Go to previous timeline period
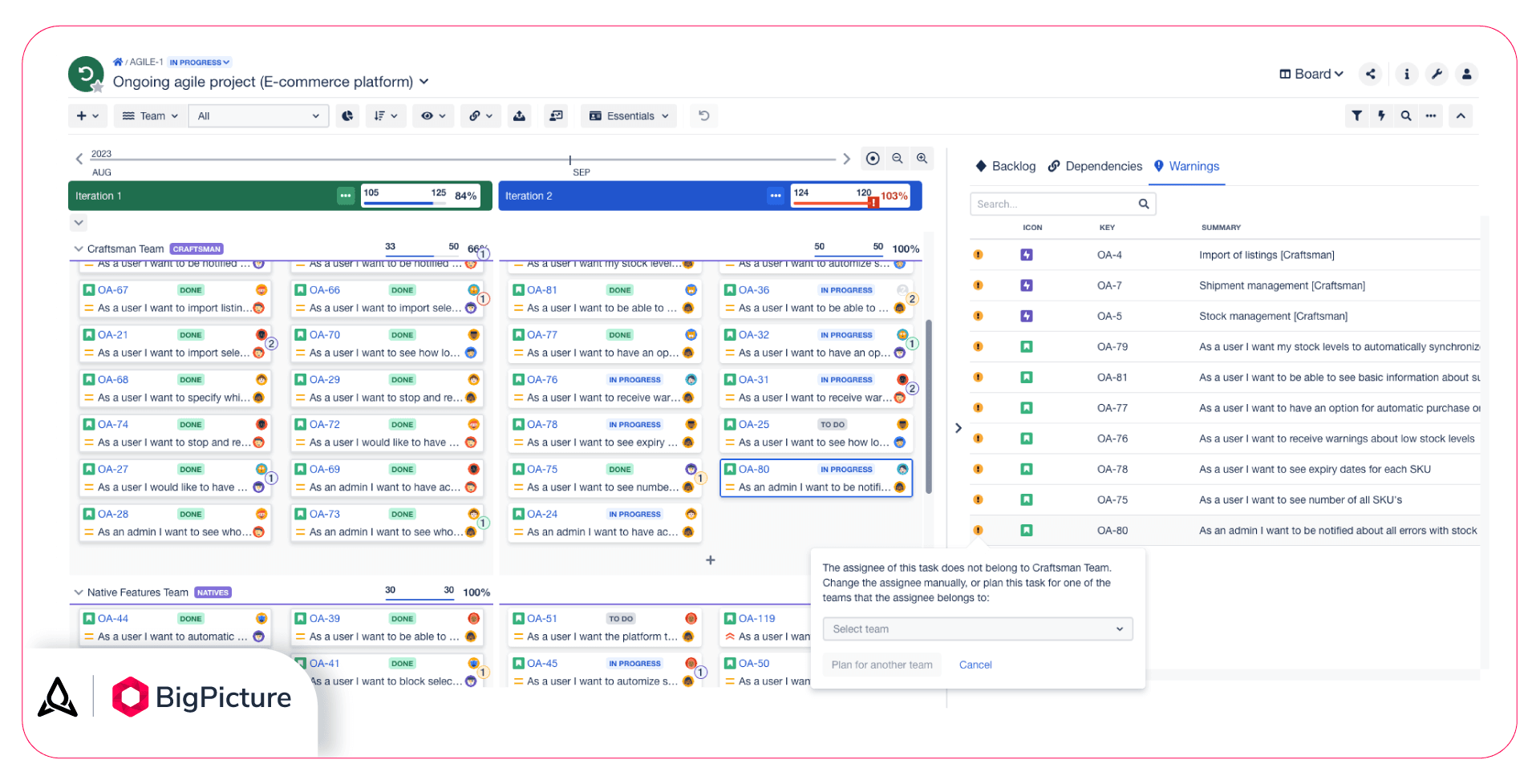Image resolution: width=1540 pixels, height=784 pixels. pos(79,159)
